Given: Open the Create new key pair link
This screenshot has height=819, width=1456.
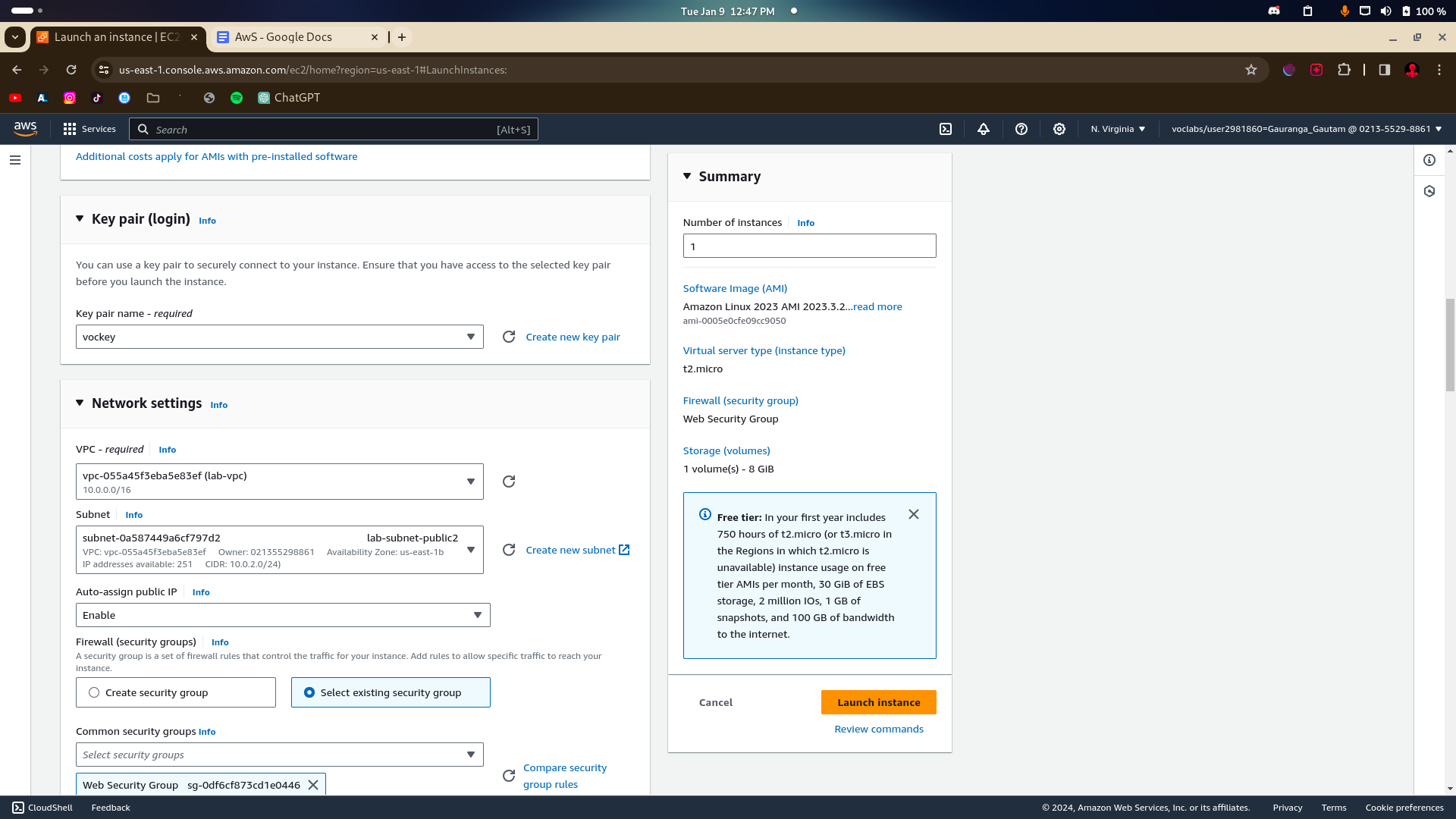Looking at the screenshot, I should point(573,337).
